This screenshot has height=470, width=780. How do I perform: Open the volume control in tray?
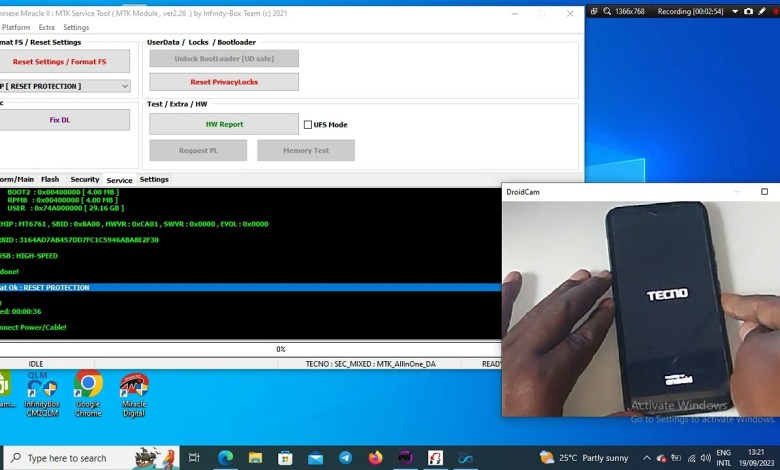[705, 458]
